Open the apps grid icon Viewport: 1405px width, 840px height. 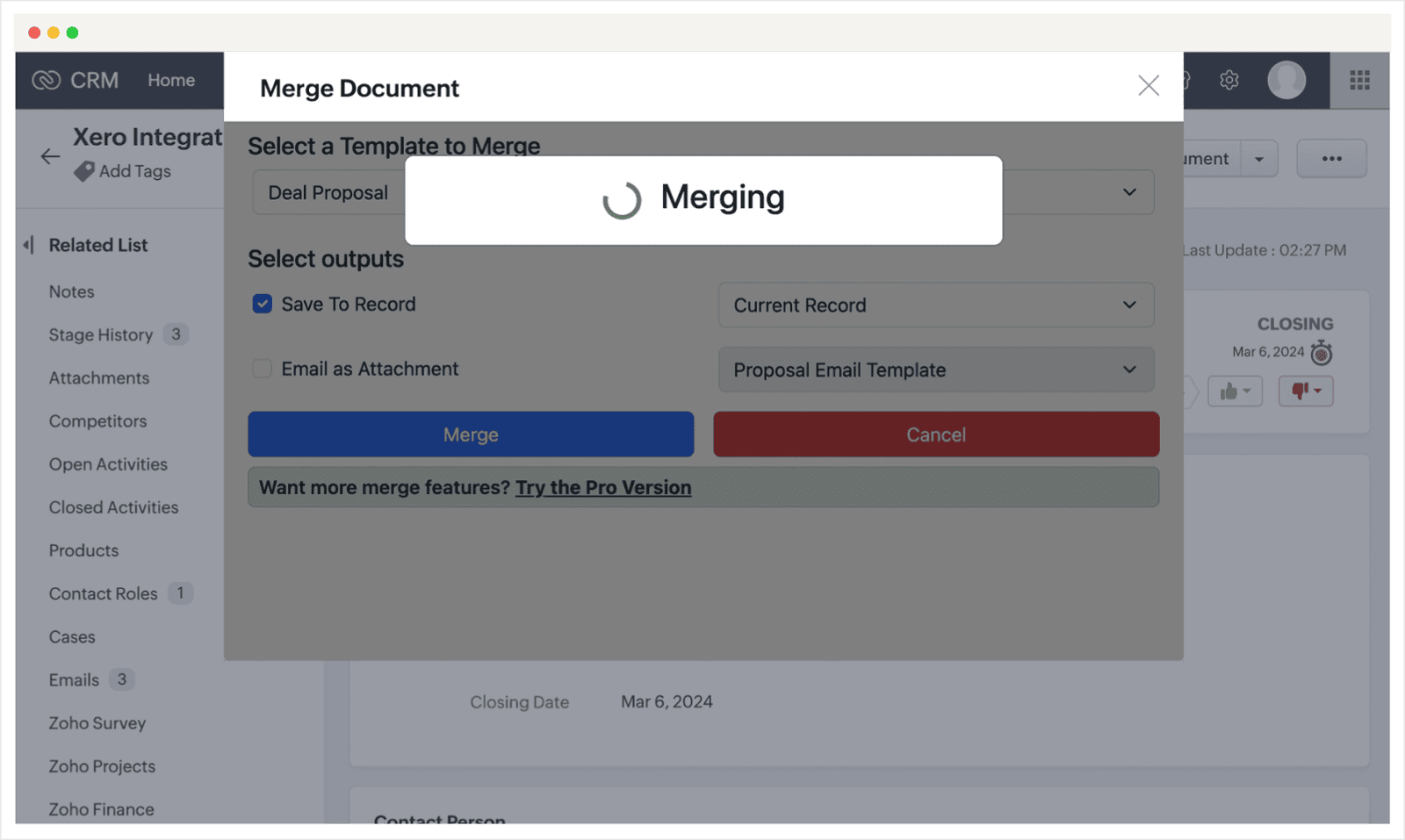[x=1360, y=80]
